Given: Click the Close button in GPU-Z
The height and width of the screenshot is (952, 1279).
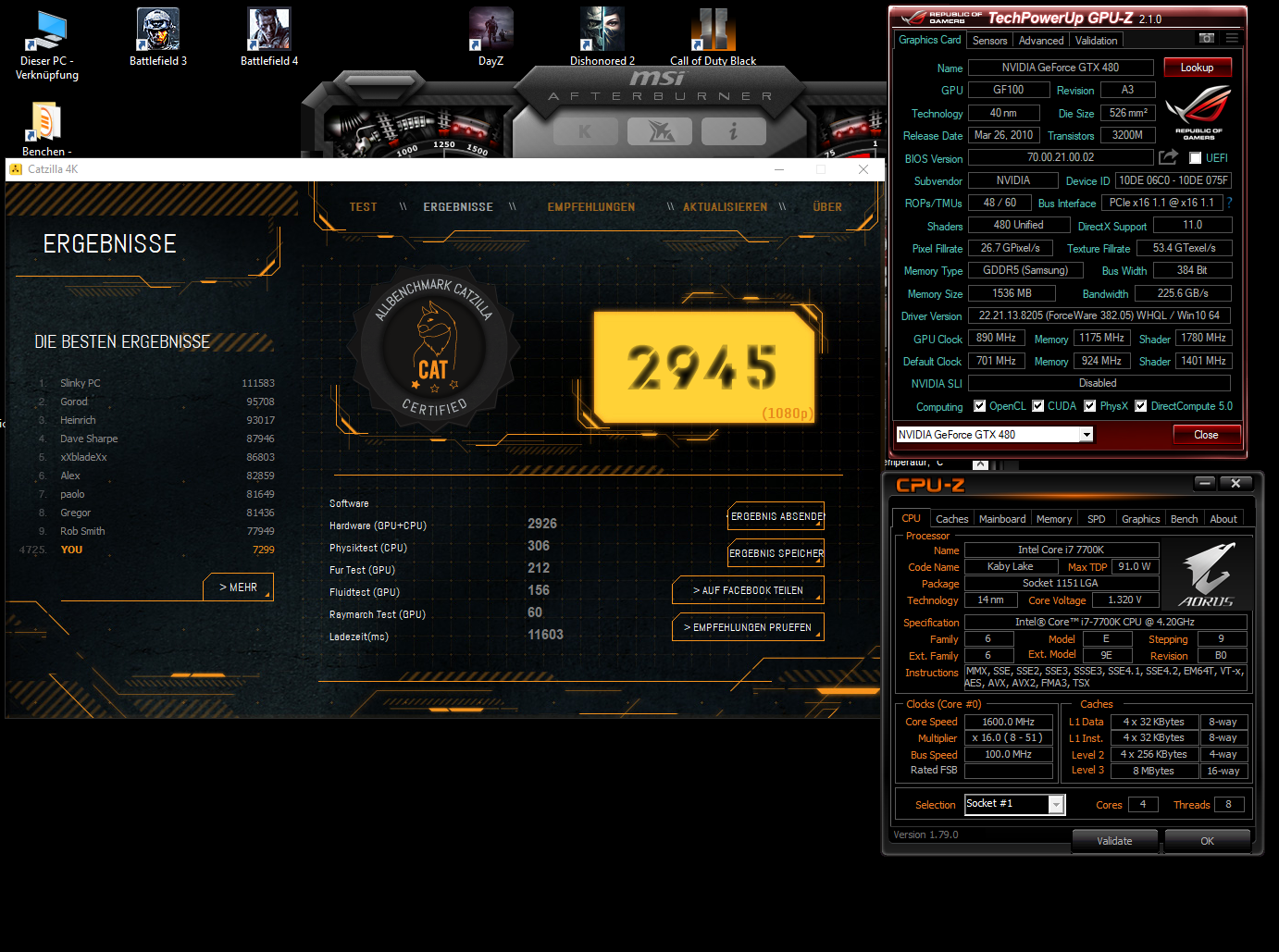Looking at the screenshot, I should pos(1206,435).
